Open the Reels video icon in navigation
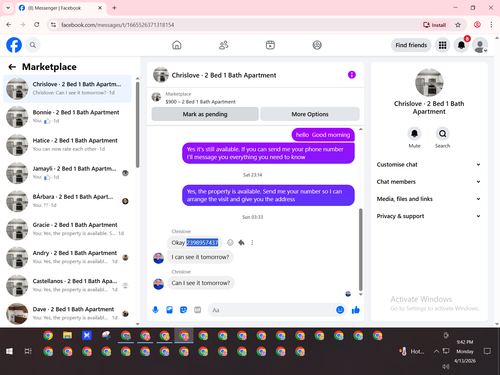500x375 pixels. point(270,45)
